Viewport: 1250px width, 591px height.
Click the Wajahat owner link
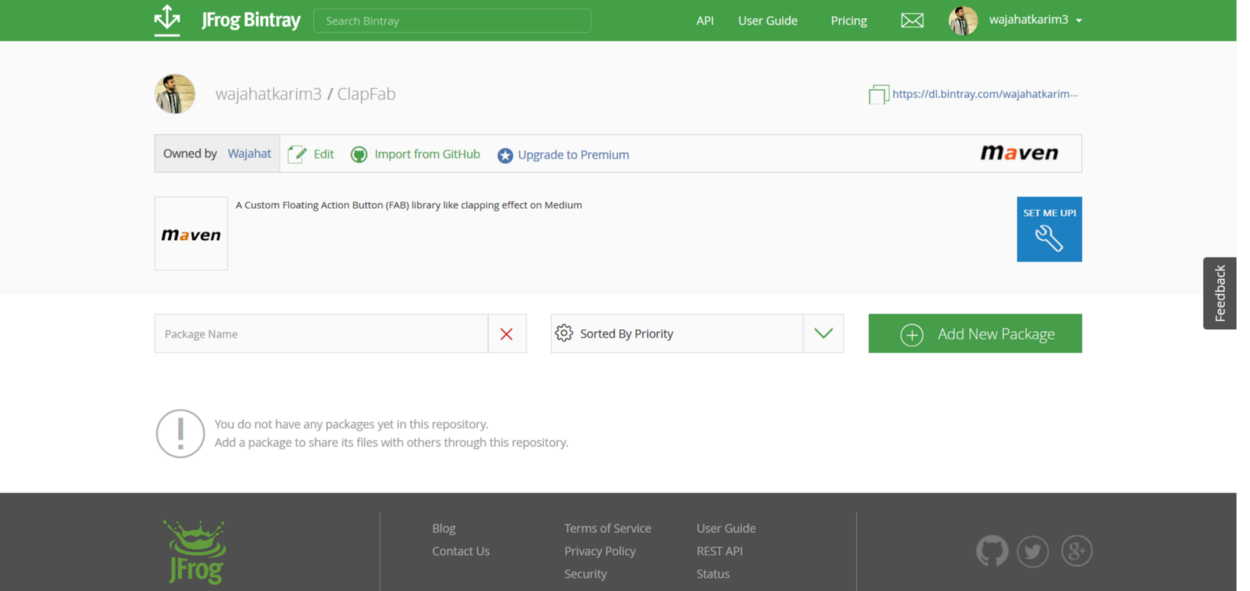coord(249,154)
